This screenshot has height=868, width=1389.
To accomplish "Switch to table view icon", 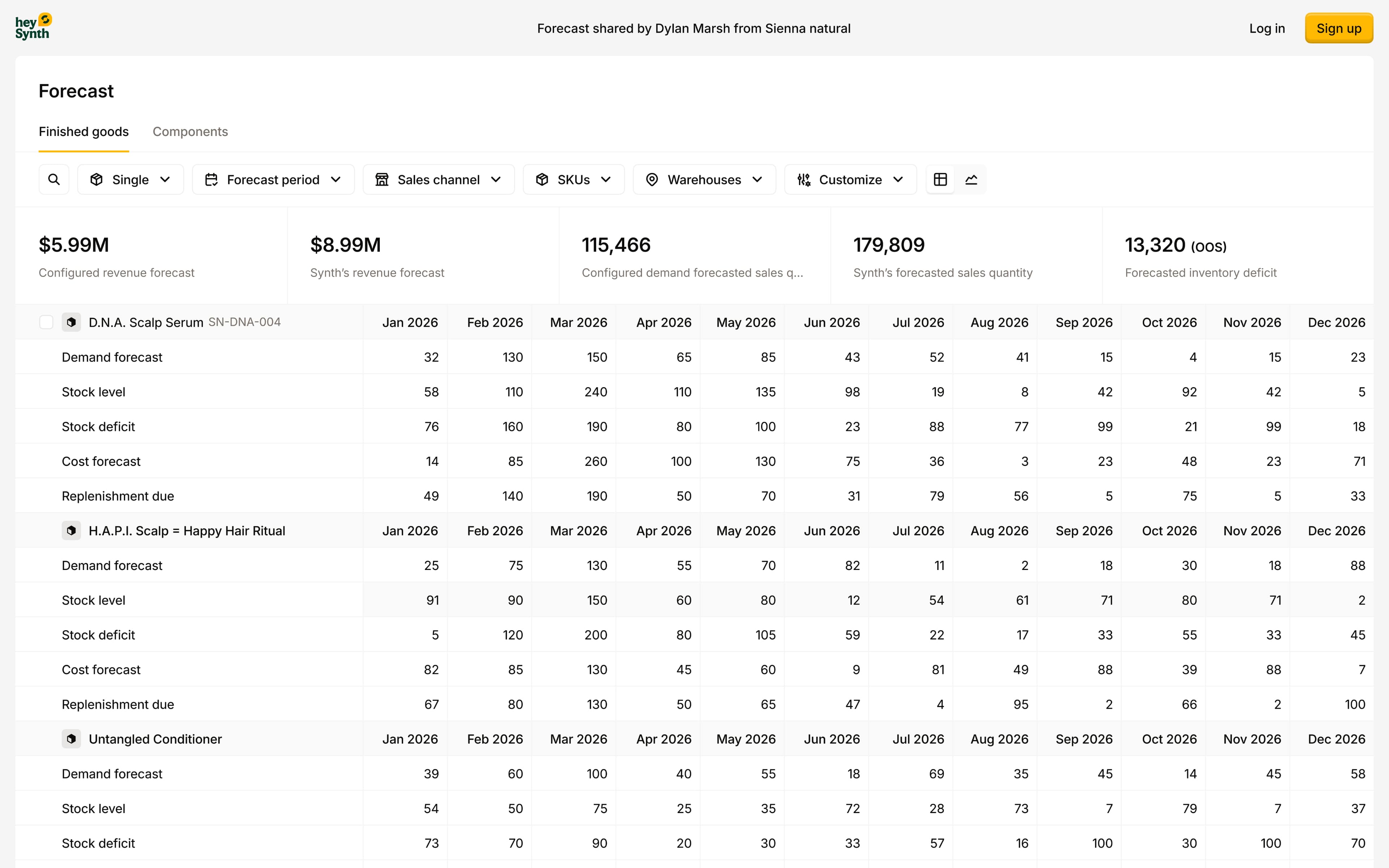I will click(940, 180).
